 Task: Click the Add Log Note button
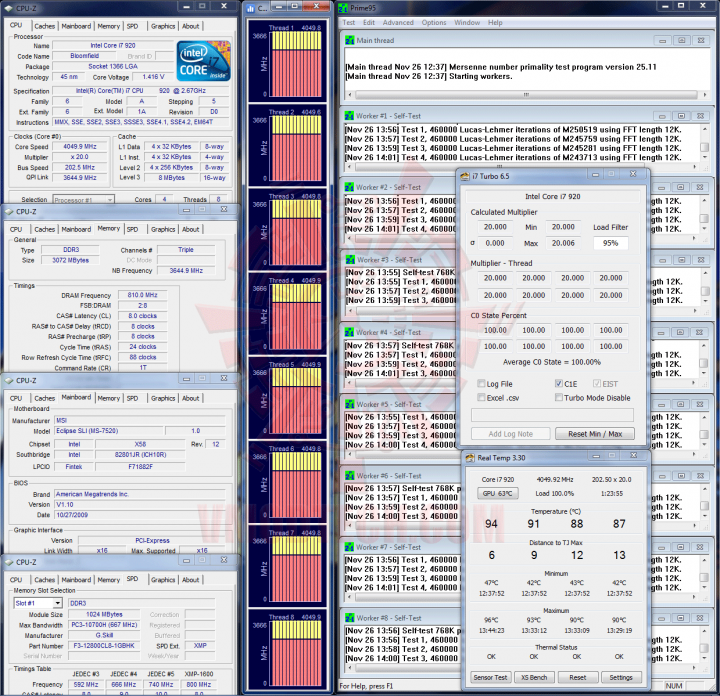pos(511,434)
